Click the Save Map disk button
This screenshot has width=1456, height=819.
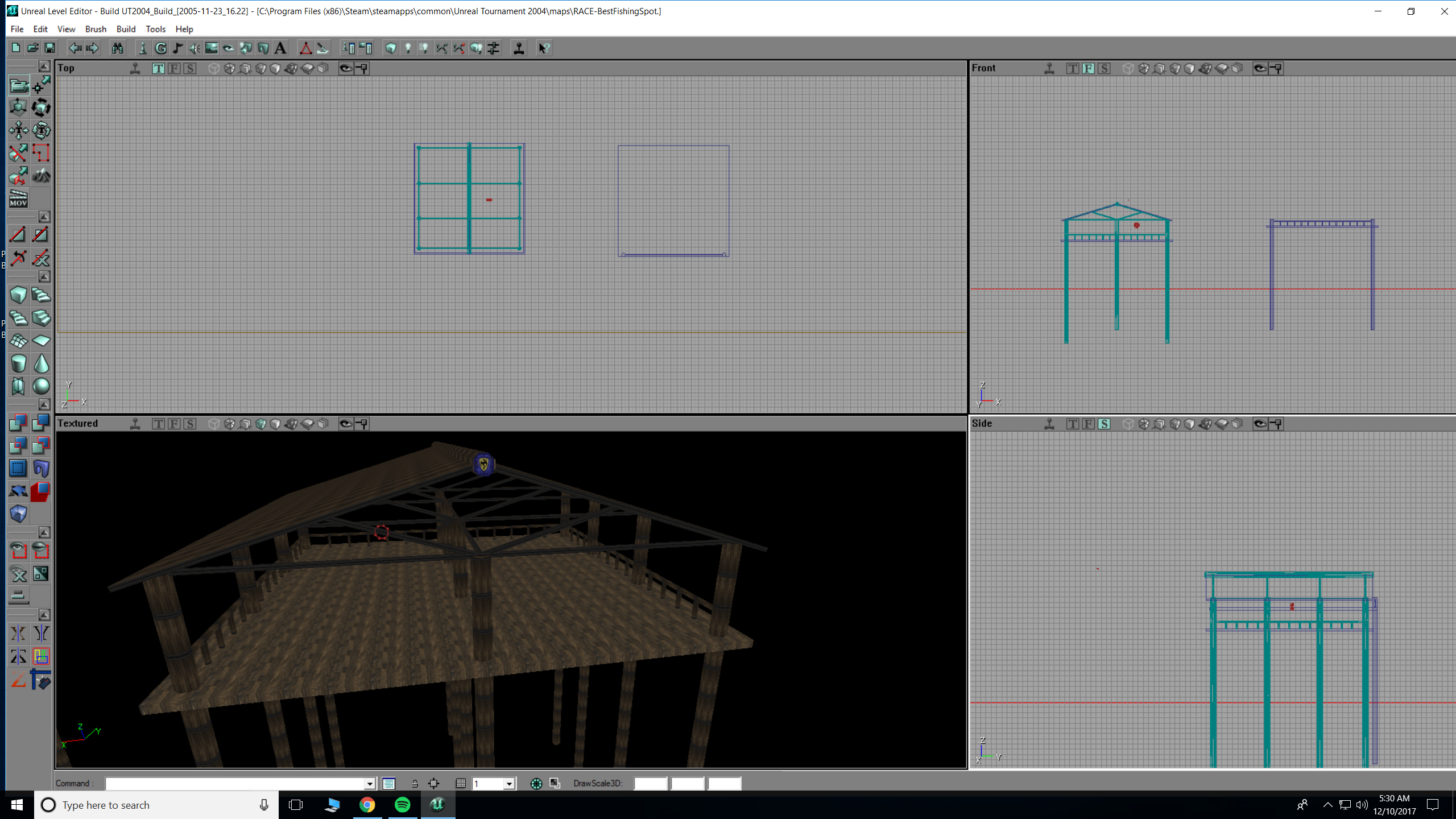pyautogui.click(x=49, y=48)
